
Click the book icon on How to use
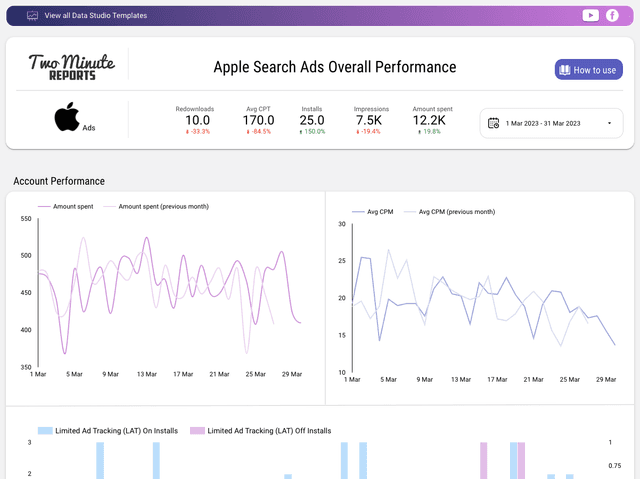(x=564, y=70)
